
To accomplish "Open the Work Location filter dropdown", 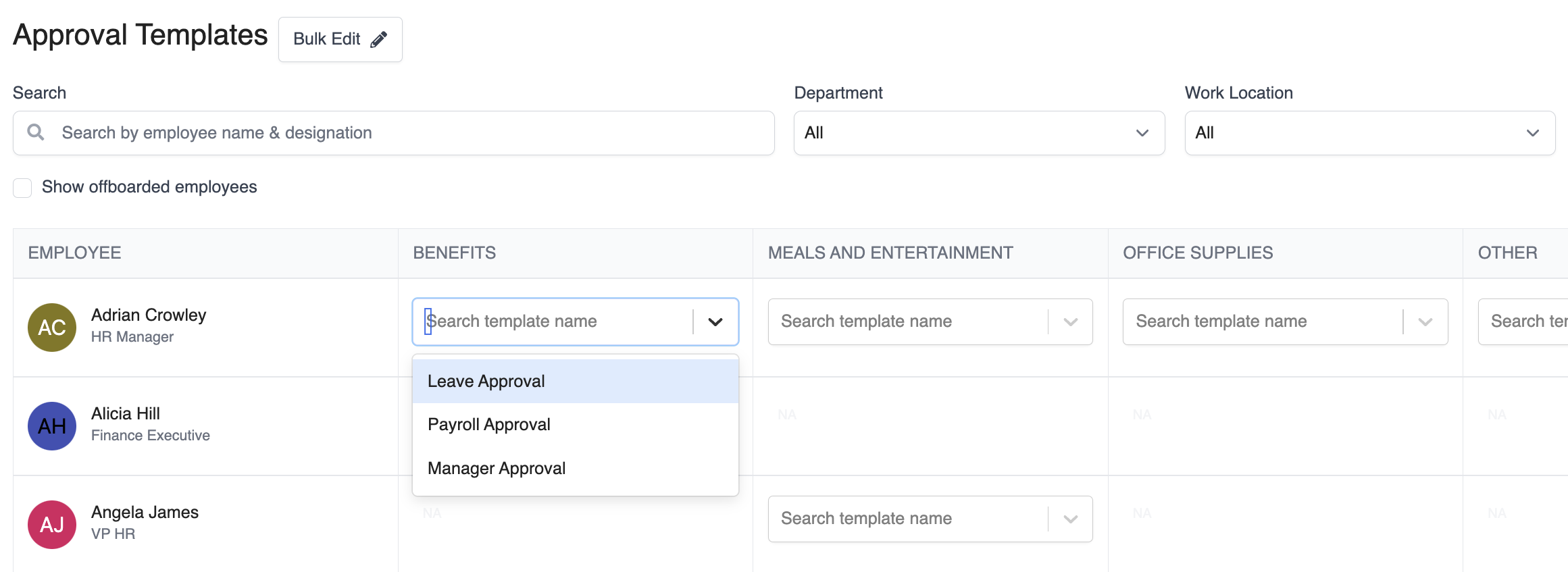I will pyautogui.click(x=1369, y=133).
